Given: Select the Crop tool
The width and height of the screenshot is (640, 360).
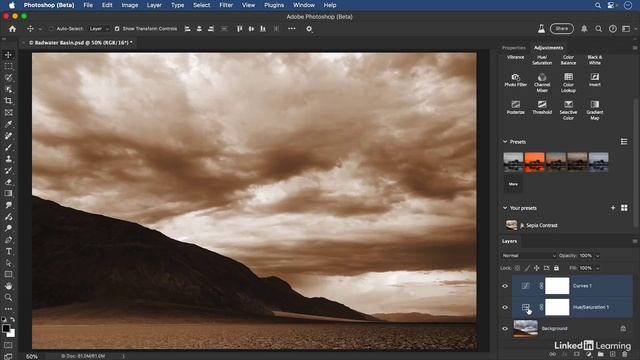Looking at the screenshot, I should (8, 101).
